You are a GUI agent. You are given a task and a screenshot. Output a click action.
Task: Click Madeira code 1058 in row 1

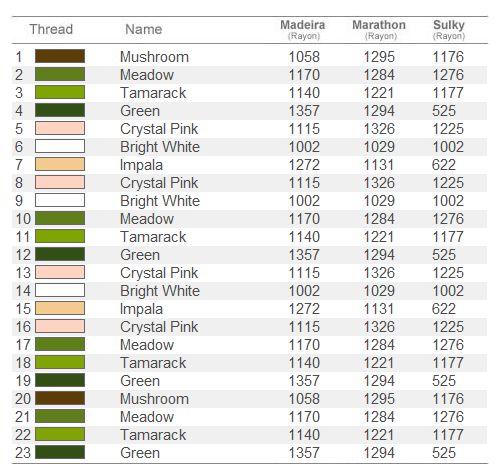[x=304, y=57]
